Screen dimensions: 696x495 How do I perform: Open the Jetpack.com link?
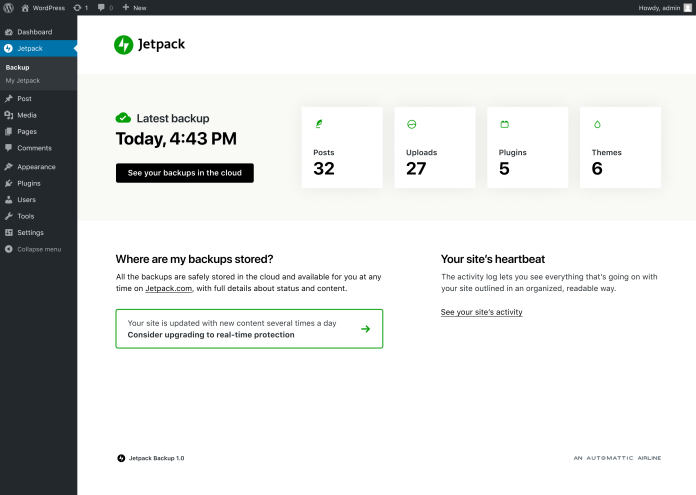click(x=169, y=288)
